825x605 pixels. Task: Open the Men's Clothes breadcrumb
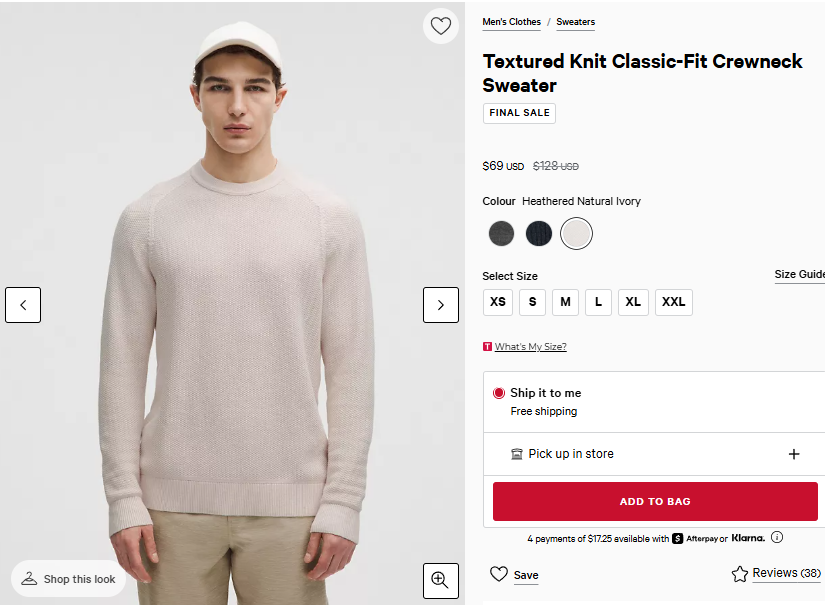click(511, 22)
